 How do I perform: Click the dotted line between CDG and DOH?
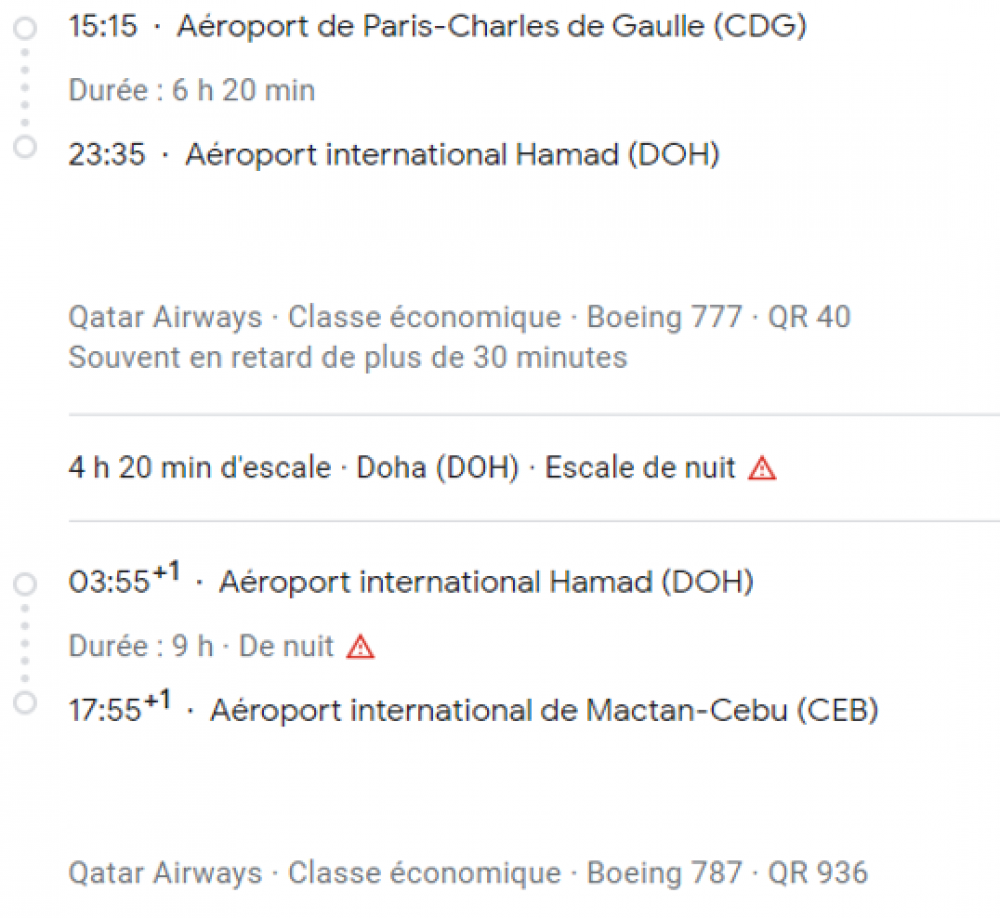(x=25, y=88)
